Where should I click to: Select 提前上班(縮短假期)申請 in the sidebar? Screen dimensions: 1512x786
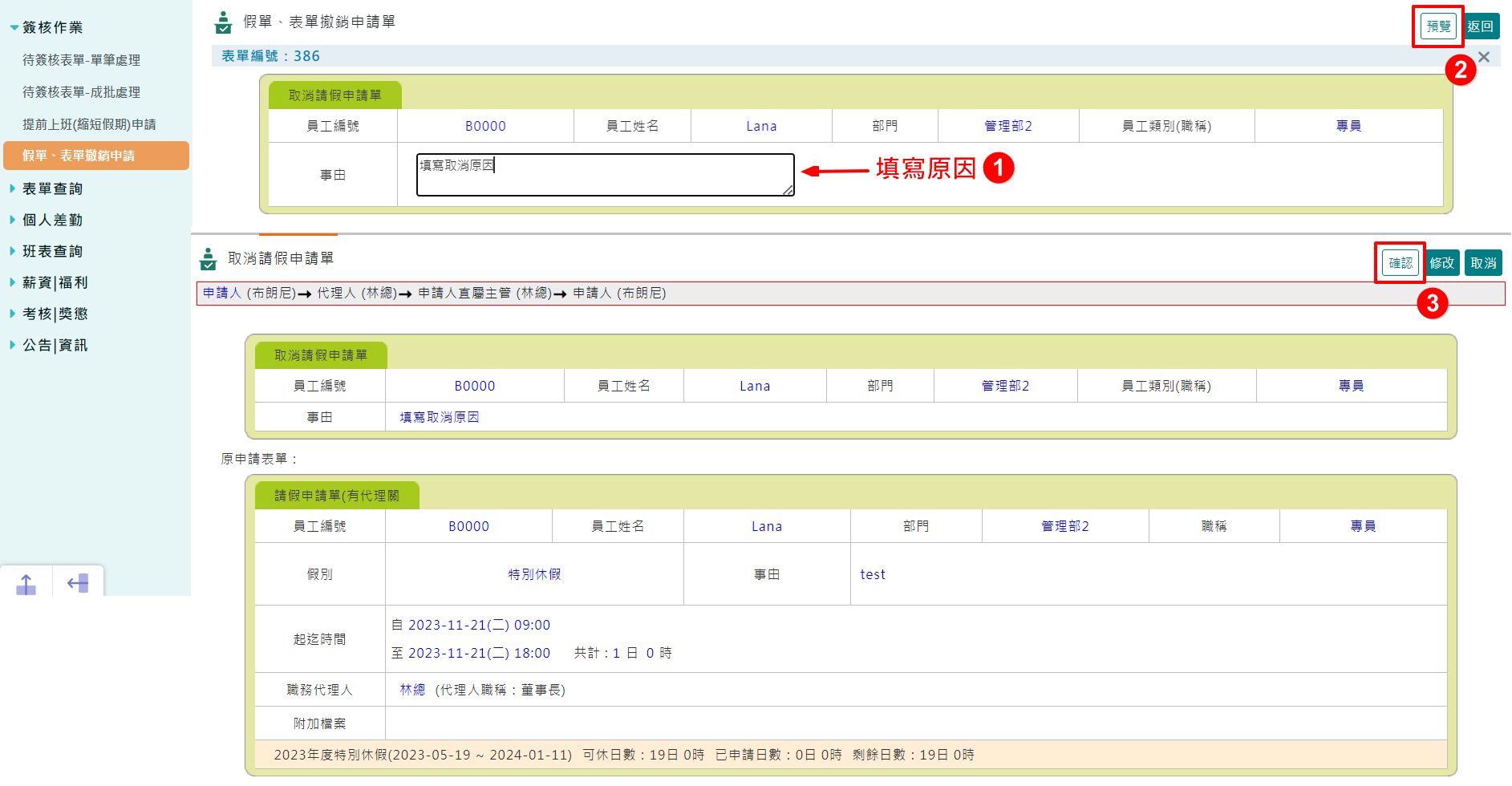[x=89, y=124]
